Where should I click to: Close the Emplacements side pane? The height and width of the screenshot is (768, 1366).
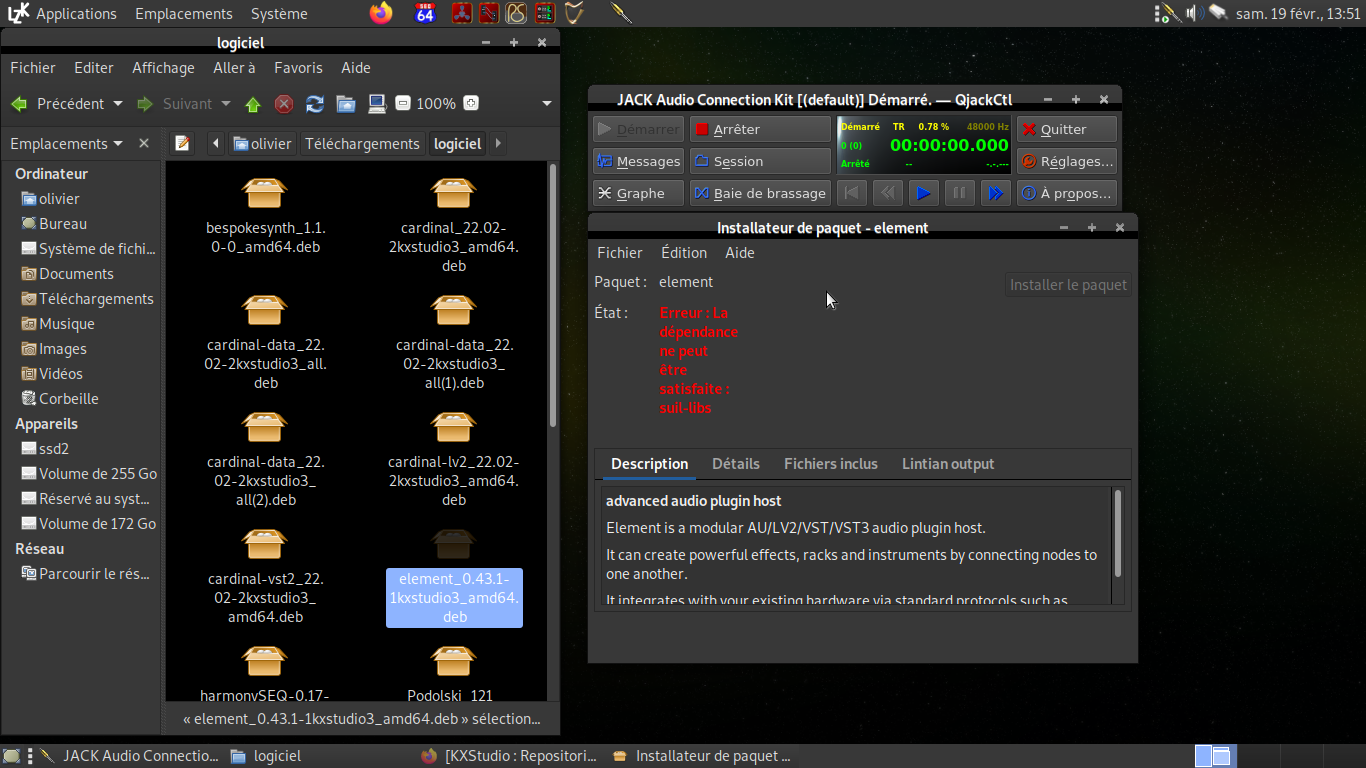pyautogui.click(x=144, y=144)
